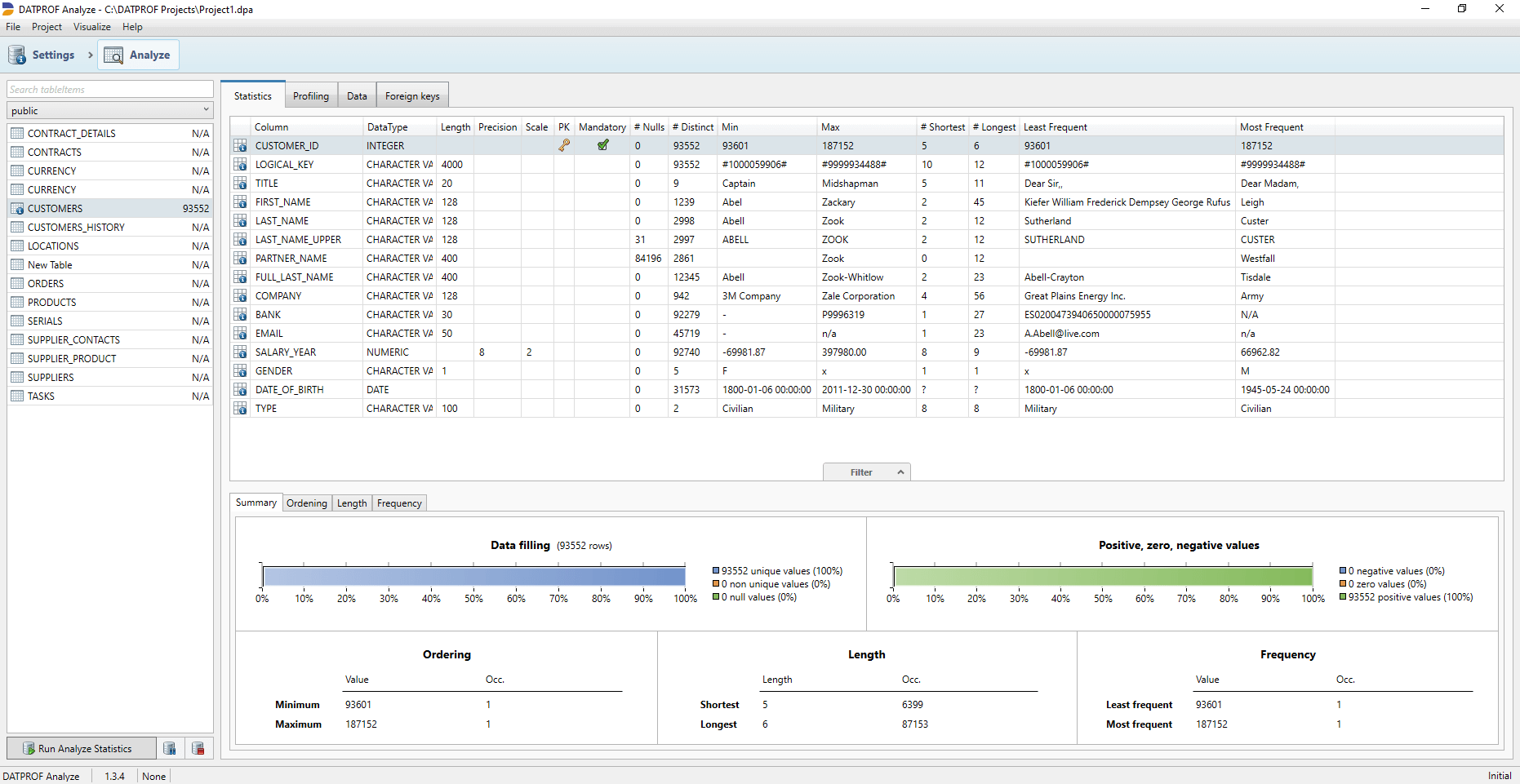The height and width of the screenshot is (784, 1520).
Task: Click the 1.3.4 version in status bar
Action: coord(114,776)
